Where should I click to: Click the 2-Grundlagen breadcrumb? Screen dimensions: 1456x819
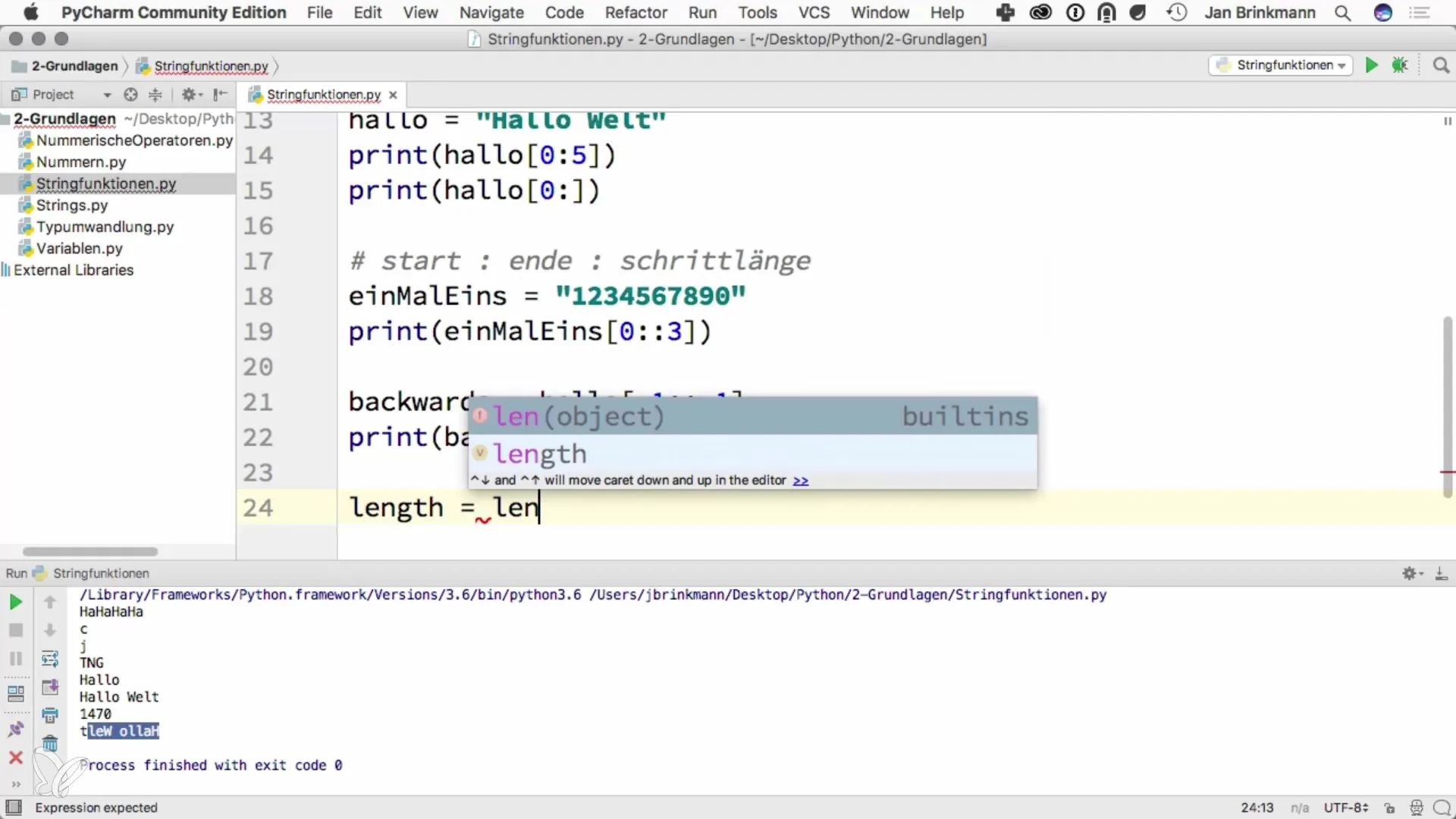point(65,66)
